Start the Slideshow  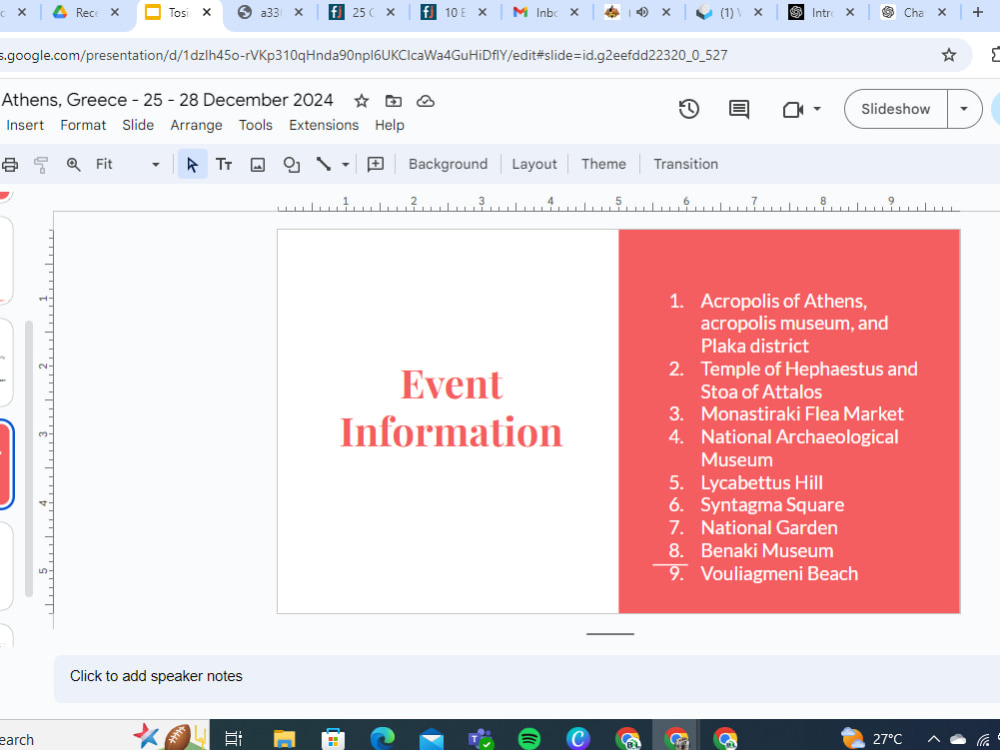895,109
